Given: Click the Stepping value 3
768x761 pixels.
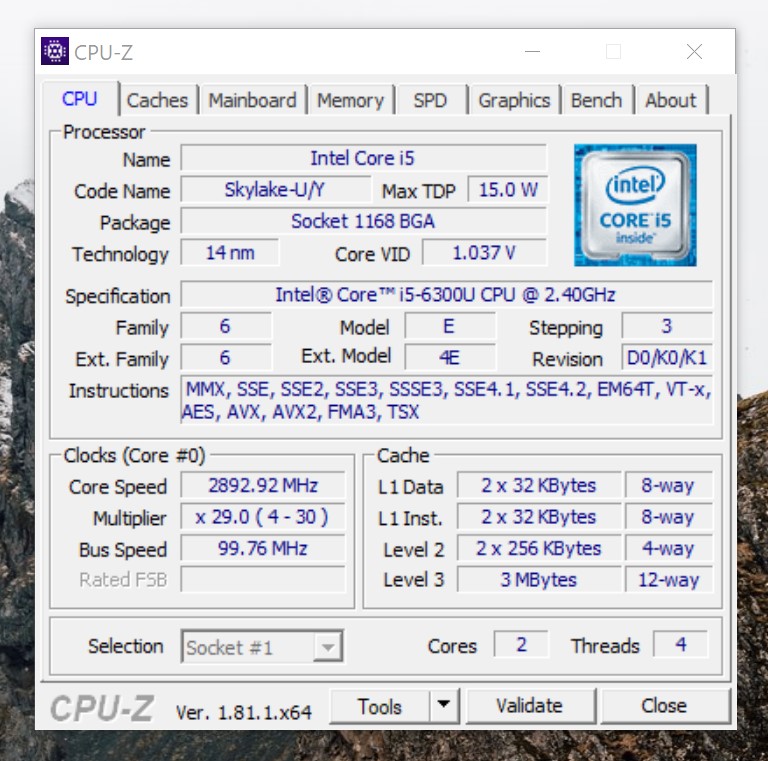Looking at the screenshot, I should pyautogui.click(x=667, y=326).
